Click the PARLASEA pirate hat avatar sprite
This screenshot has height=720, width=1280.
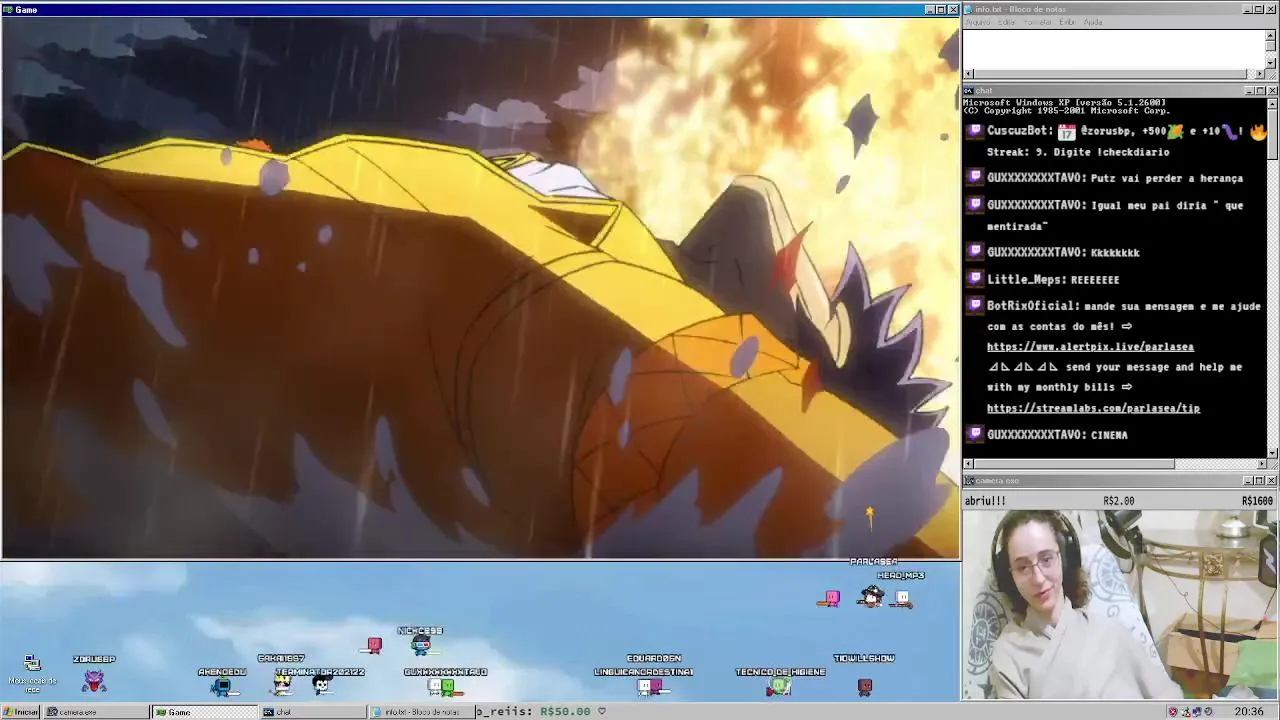pyautogui.click(x=872, y=596)
